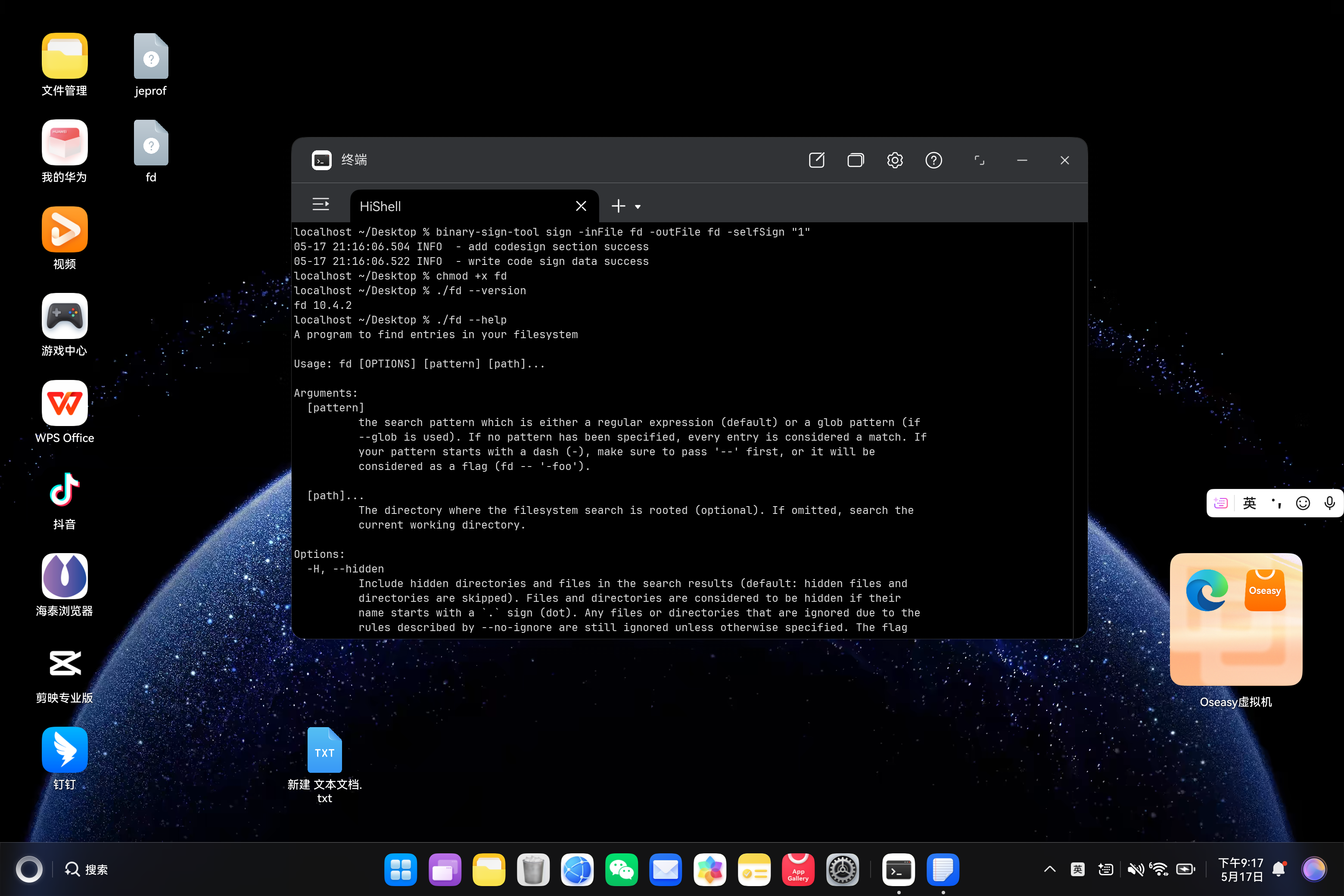The height and width of the screenshot is (896, 1344).
Task: Open the terminal help question-mark icon
Action: [934, 160]
